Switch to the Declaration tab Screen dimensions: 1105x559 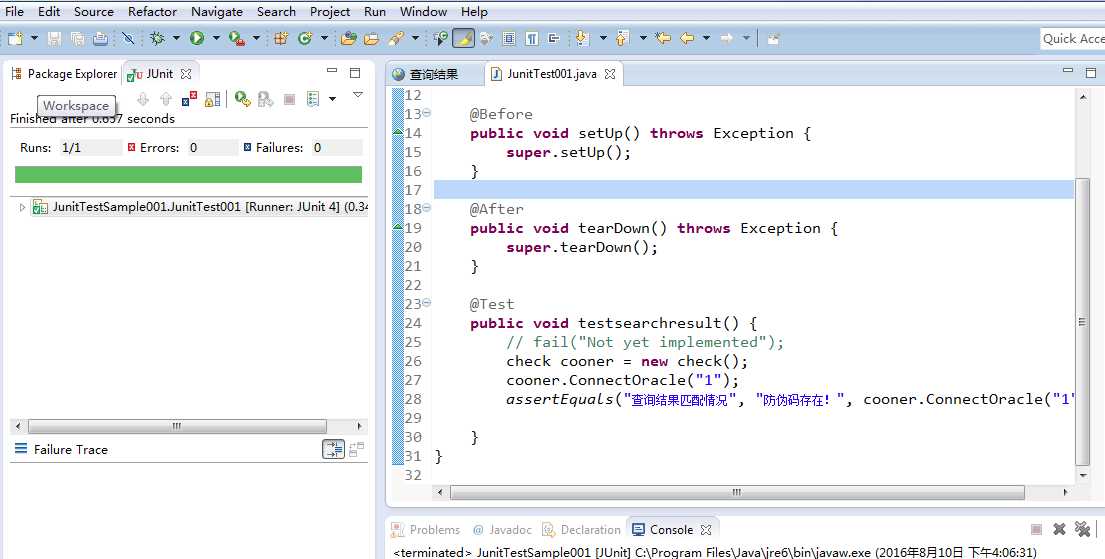click(581, 529)
